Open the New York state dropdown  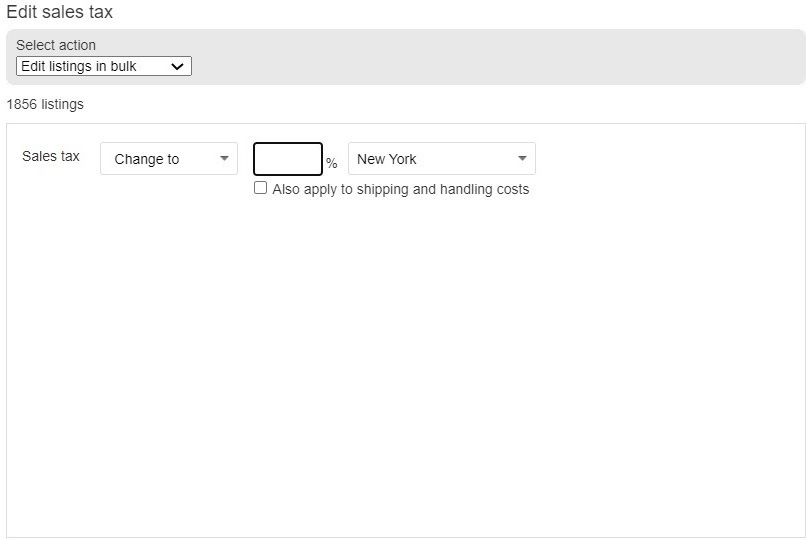442,159
